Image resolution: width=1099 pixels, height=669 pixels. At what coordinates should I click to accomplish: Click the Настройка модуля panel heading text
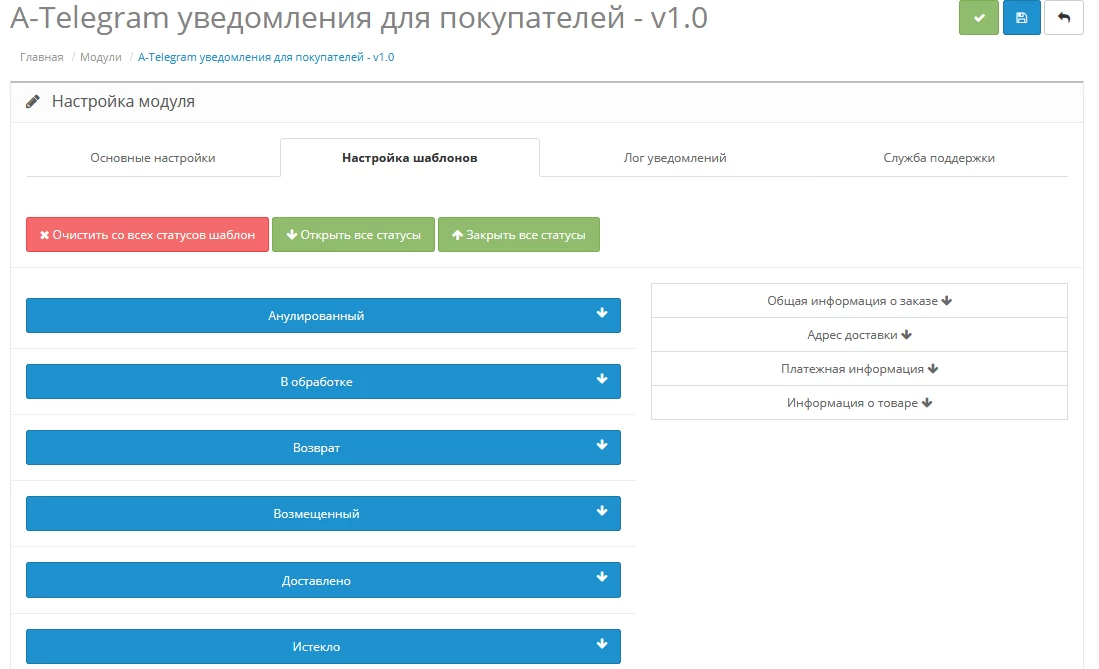pyautogui.click(x=123, y=102)
